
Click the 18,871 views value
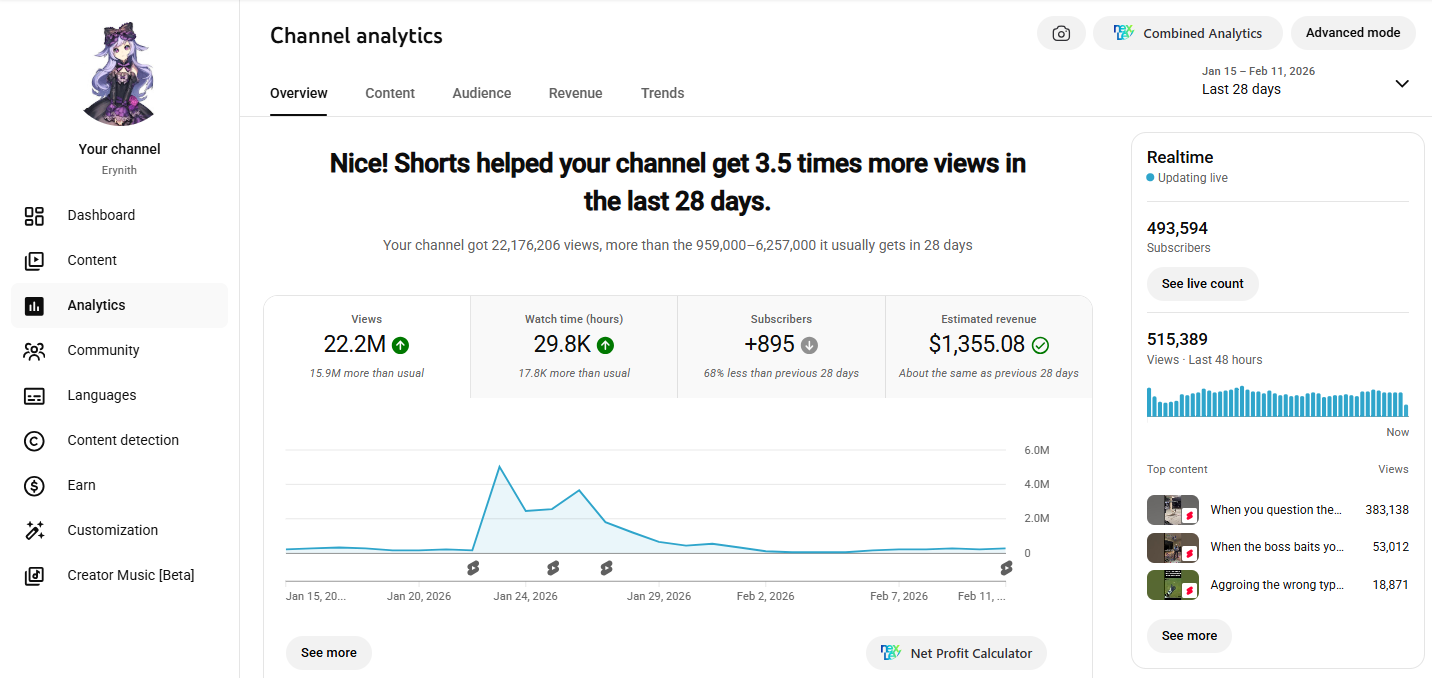click(x=1390, y=585)
